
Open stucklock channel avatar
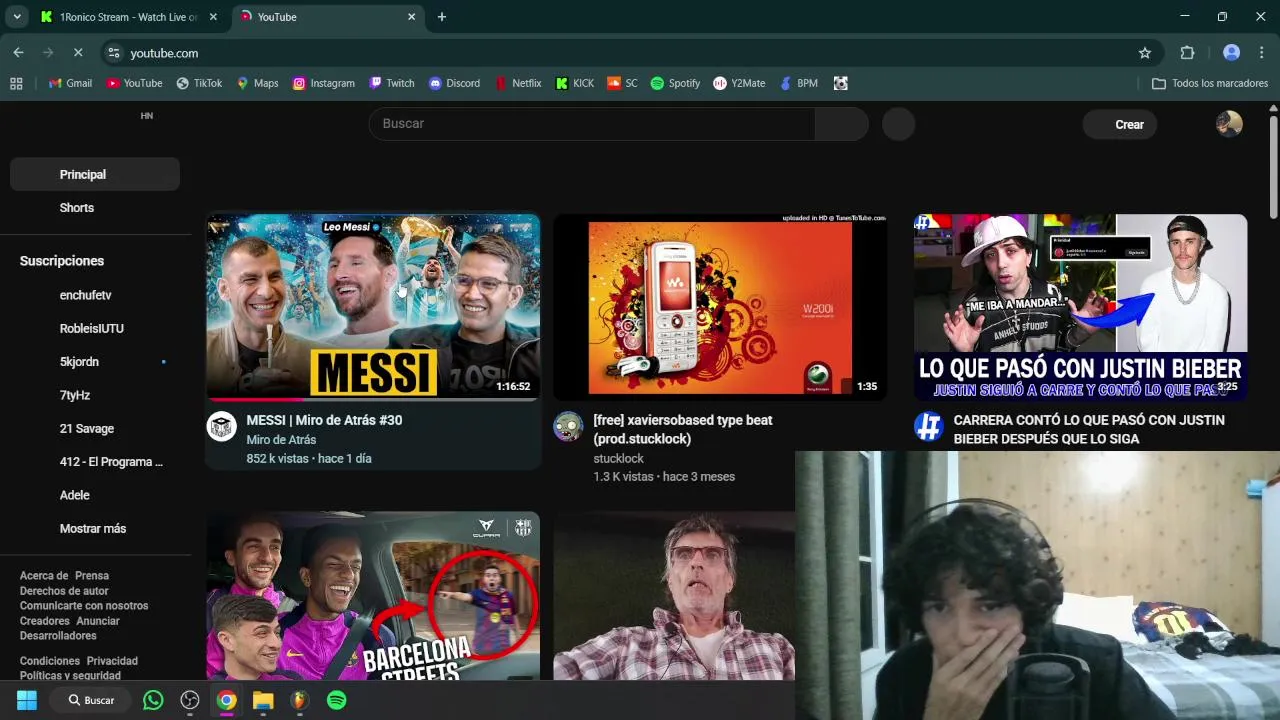(568, 426)
